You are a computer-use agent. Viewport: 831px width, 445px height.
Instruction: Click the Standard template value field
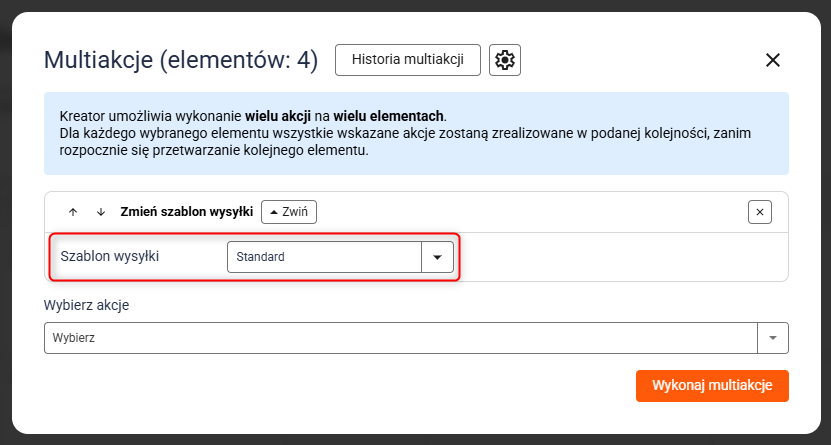[324, 257]
